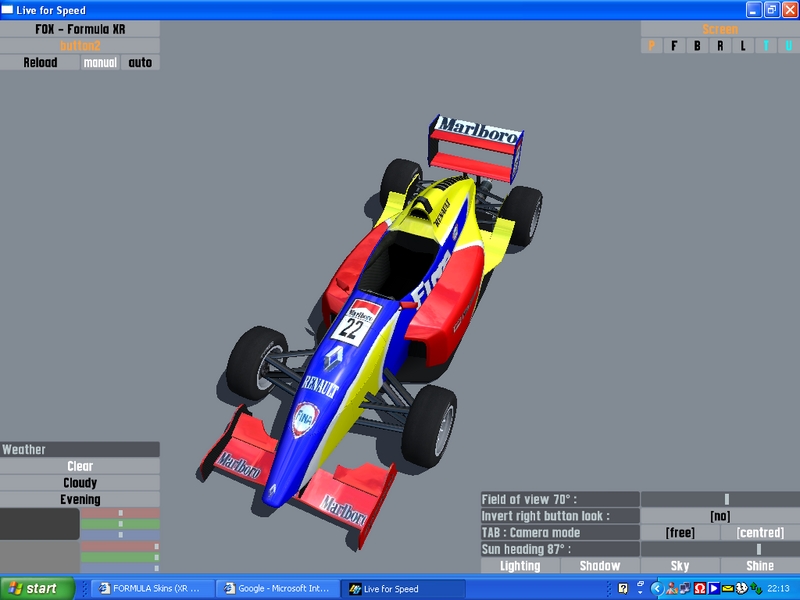Choose Evening weather
The width and height of the screenshot is (800, 600).
point(80,499)
